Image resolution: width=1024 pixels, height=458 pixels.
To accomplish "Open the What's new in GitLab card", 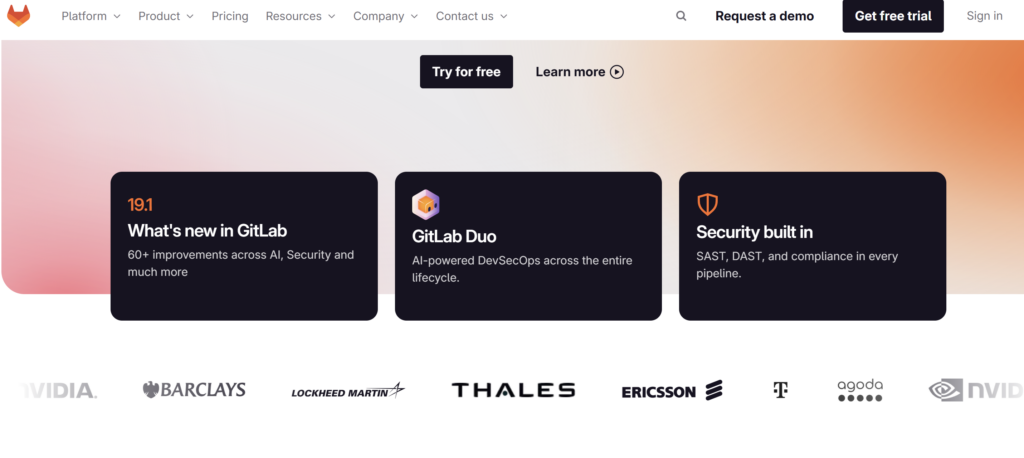I will pos(244,246).
